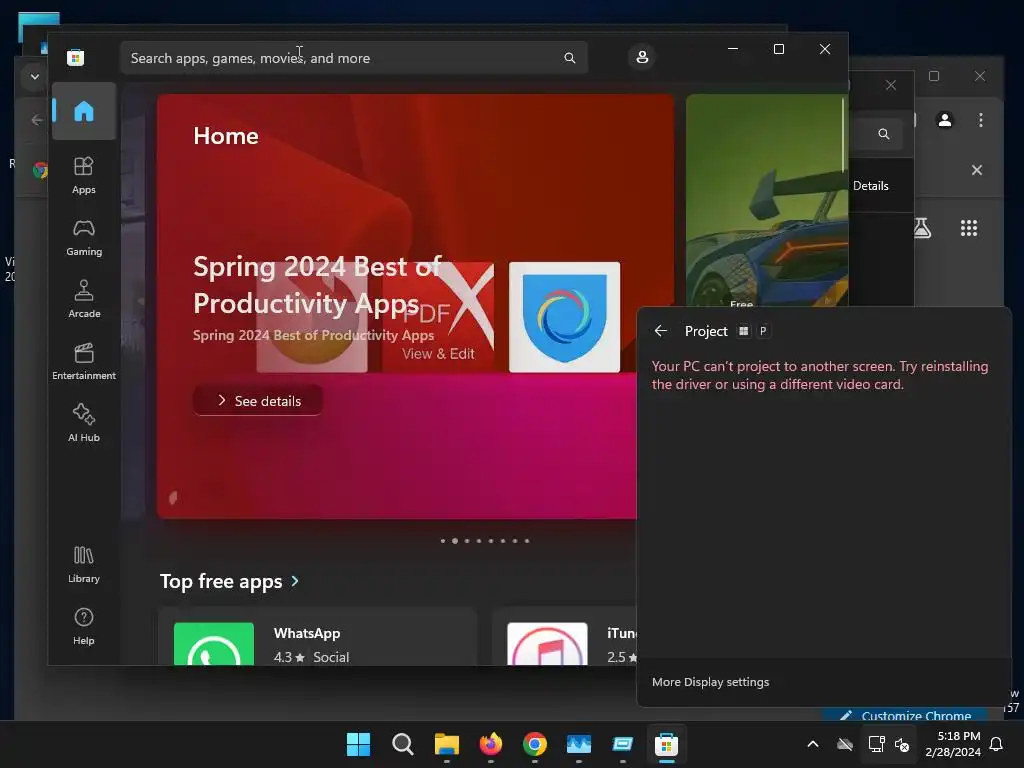Open the Store account profile icon
The width and height of the screenshot is (1024, 768).
(642, 57)
